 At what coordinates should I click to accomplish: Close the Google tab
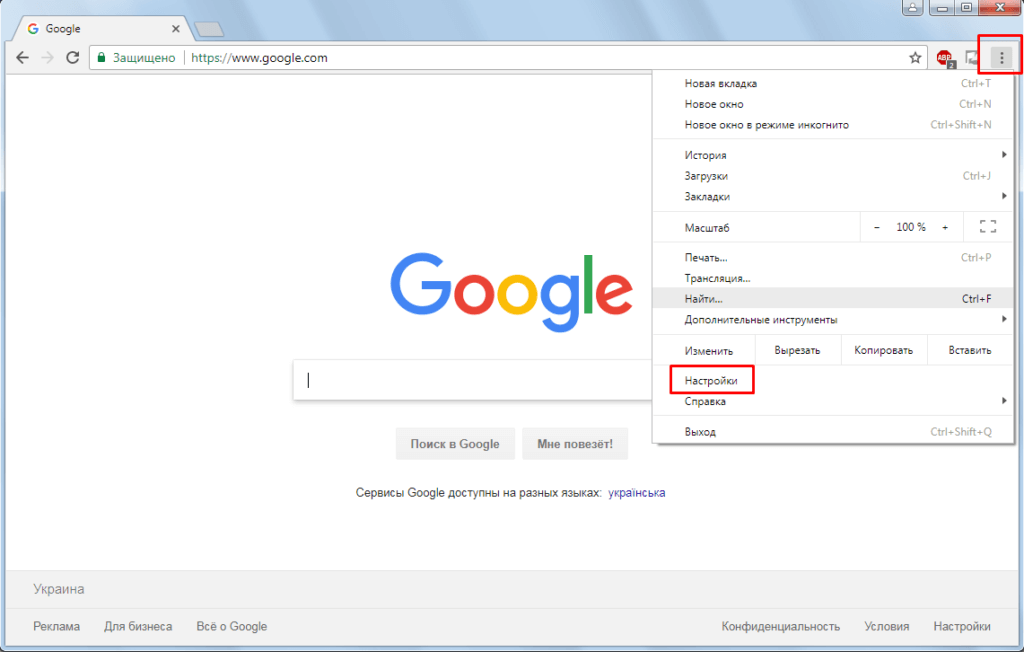click(176, 29)
